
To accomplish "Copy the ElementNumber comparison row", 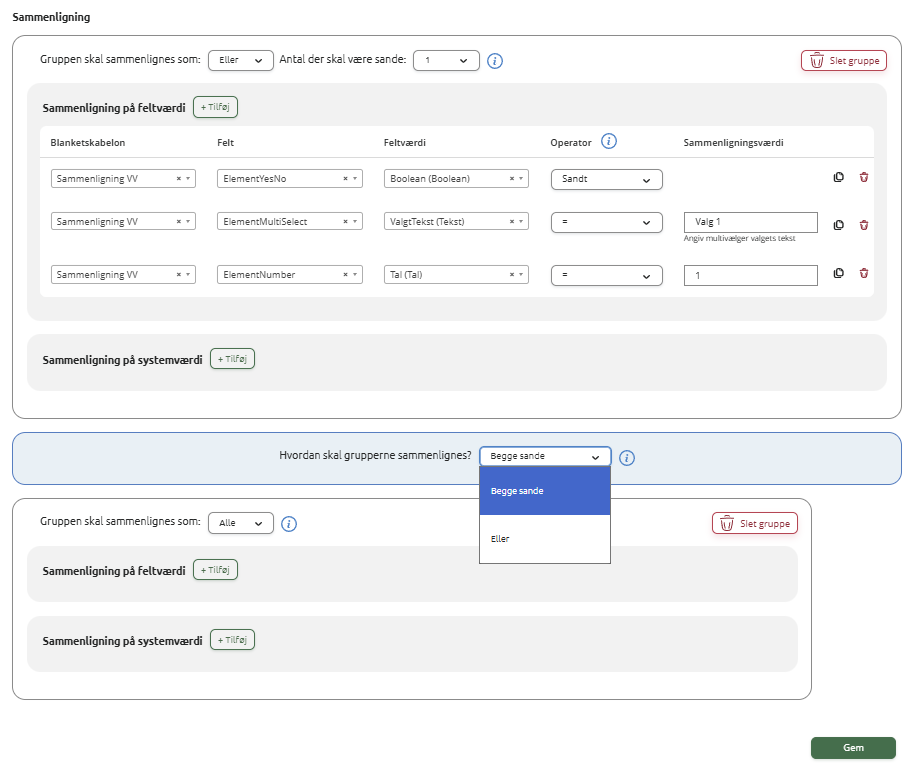I will tap(839, 273).
